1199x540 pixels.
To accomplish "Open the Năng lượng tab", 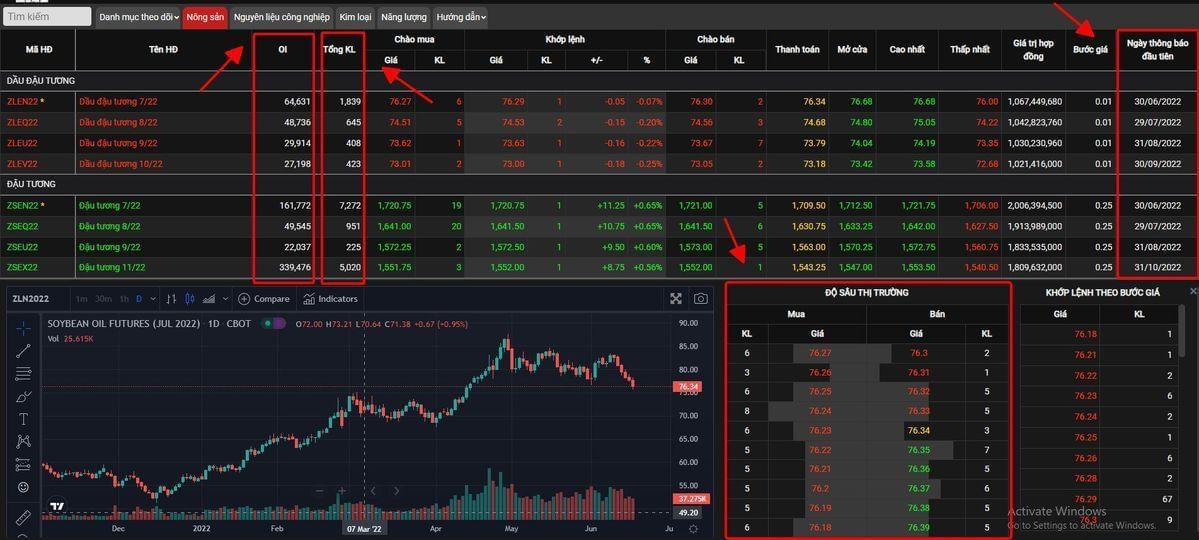I will click(403, 17).
